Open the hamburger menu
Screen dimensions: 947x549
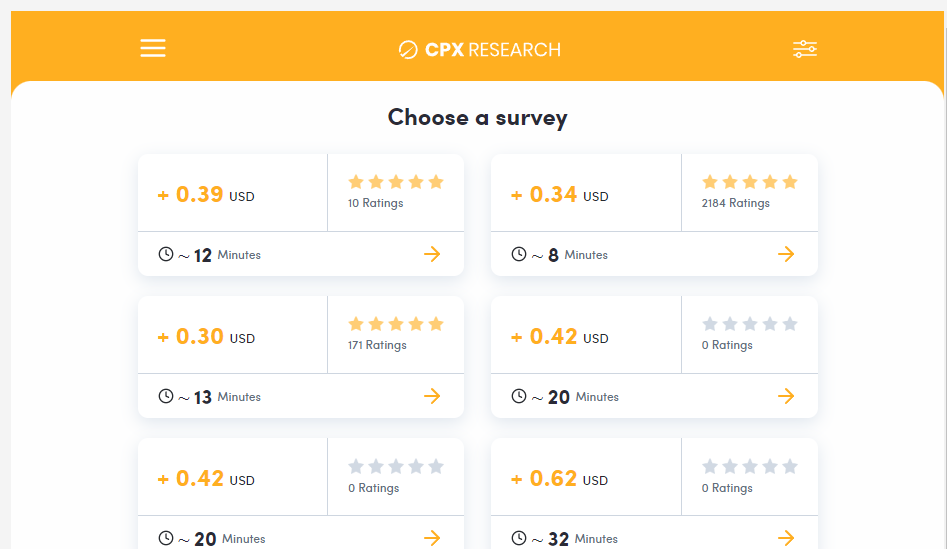(153, 48)
